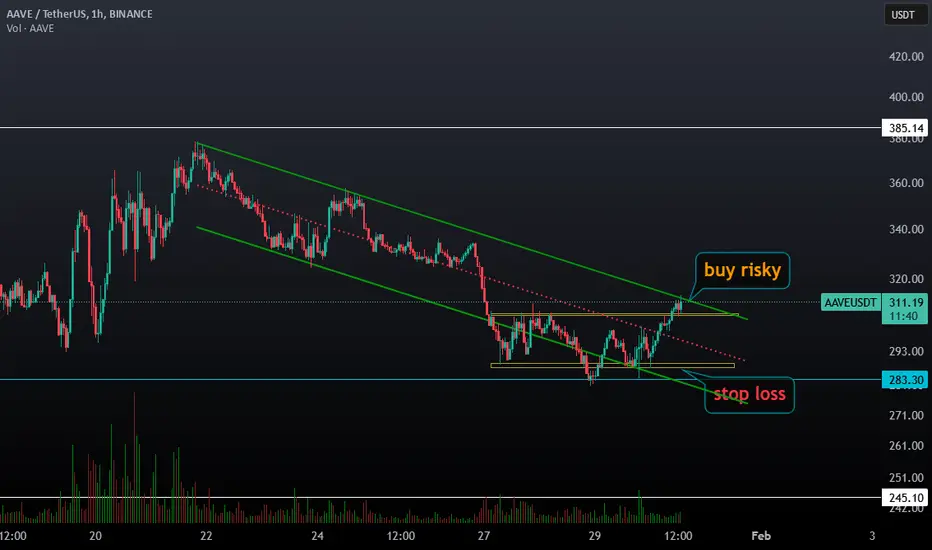Click the current price 311.19 label
932x550 pixels.
[906, 302]
